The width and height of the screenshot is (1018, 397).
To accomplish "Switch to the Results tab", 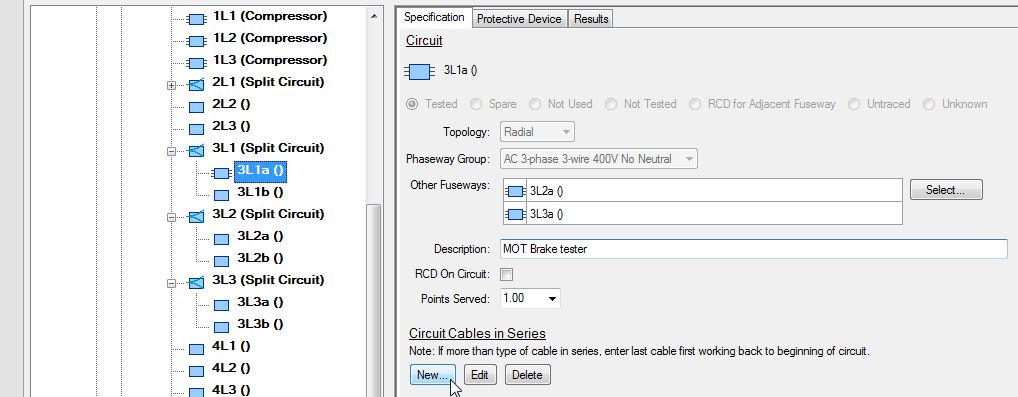I will [x=591, y=19].
